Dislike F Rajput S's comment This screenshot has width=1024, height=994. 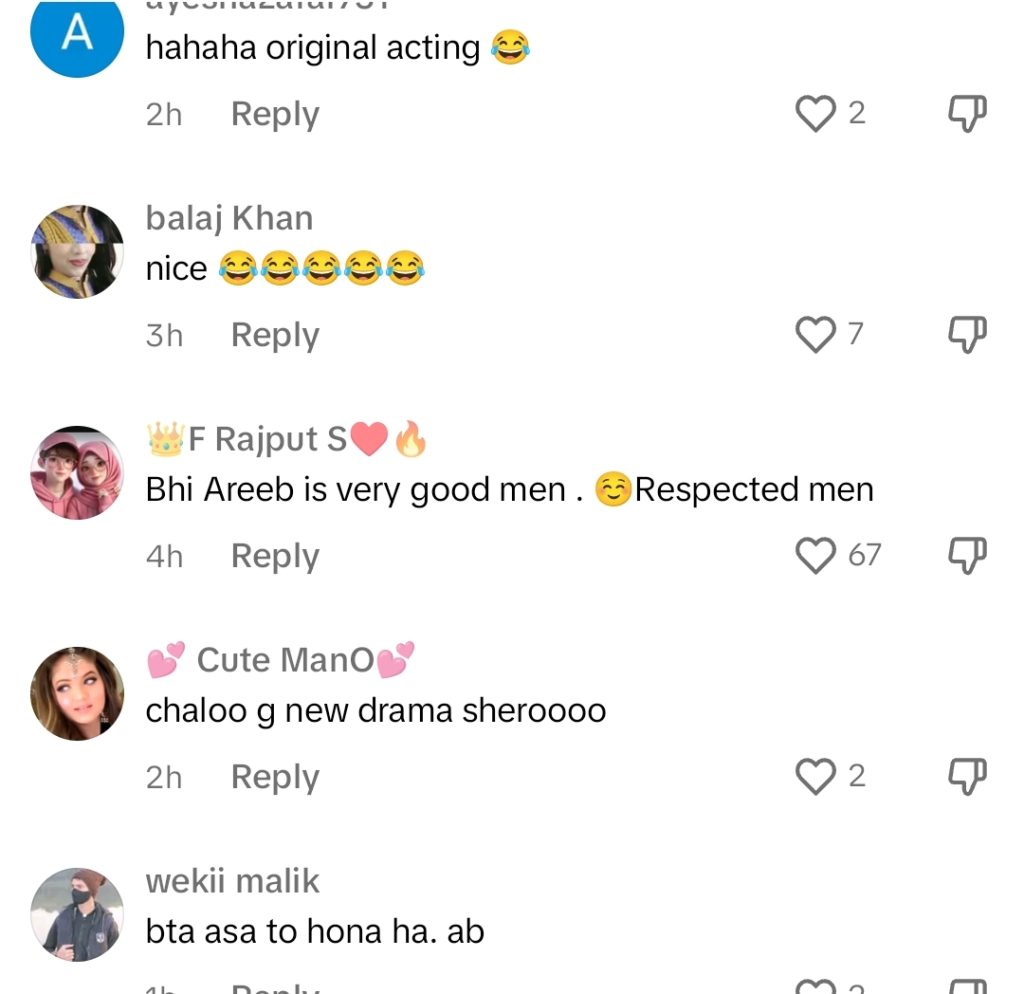(x=967, y=555)
